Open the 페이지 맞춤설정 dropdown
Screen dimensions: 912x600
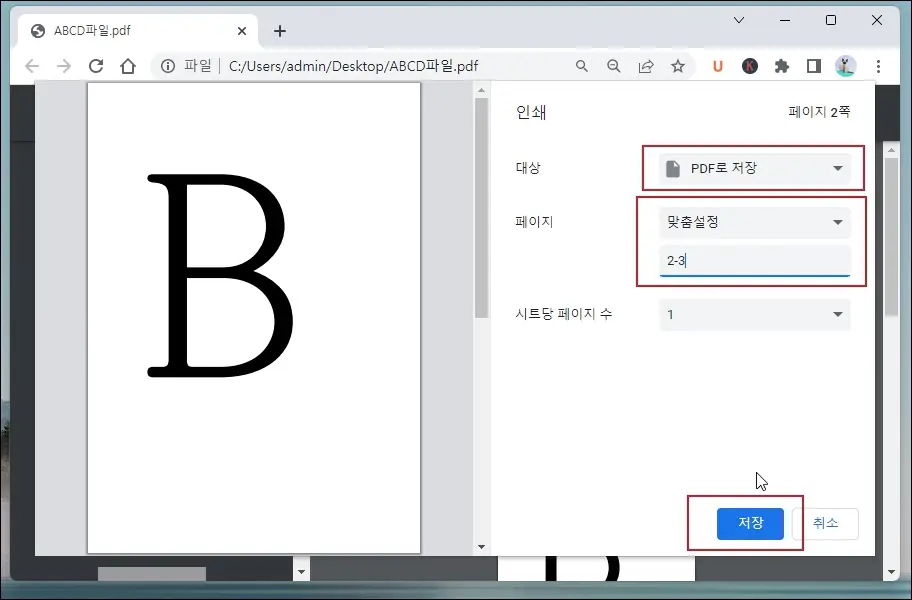755,221
